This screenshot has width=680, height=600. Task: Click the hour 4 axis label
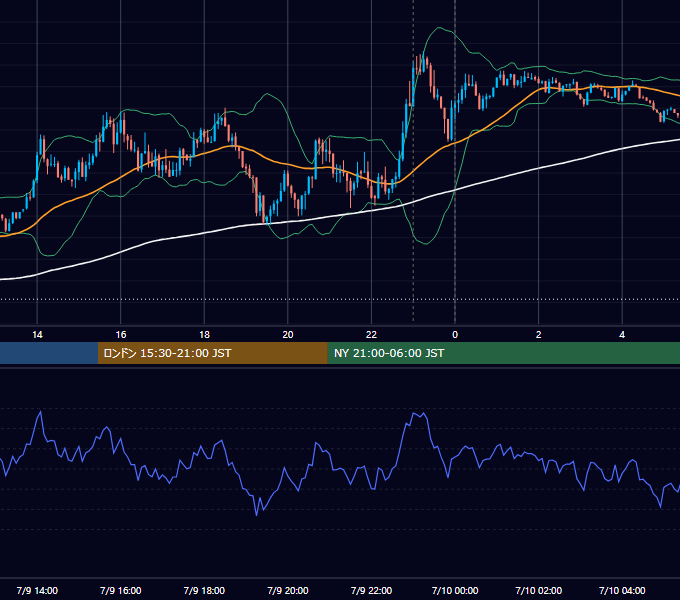pyautogui.click(x=622, y=335)
